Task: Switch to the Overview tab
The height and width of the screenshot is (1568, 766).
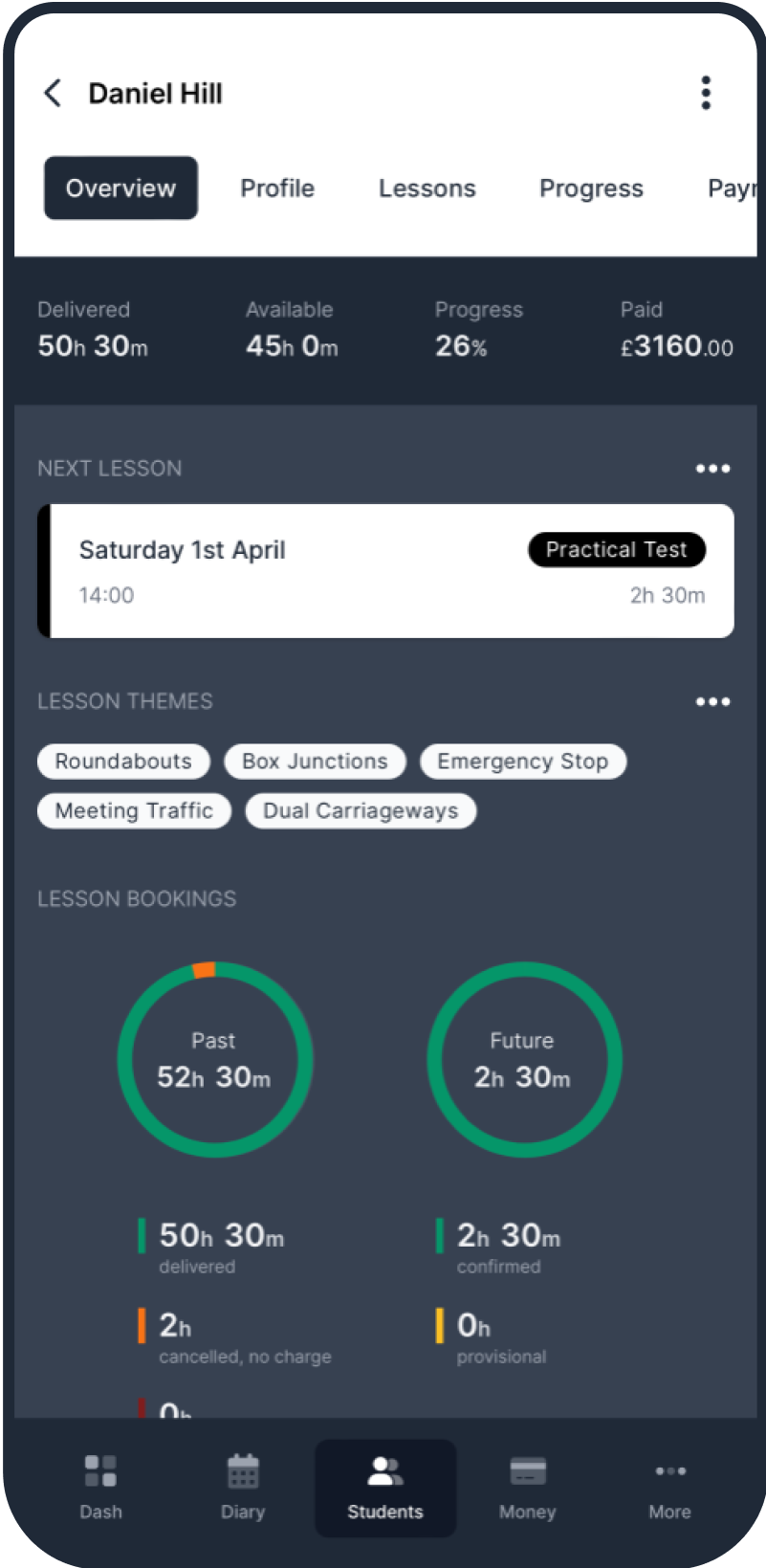Action: coord(120,188)
